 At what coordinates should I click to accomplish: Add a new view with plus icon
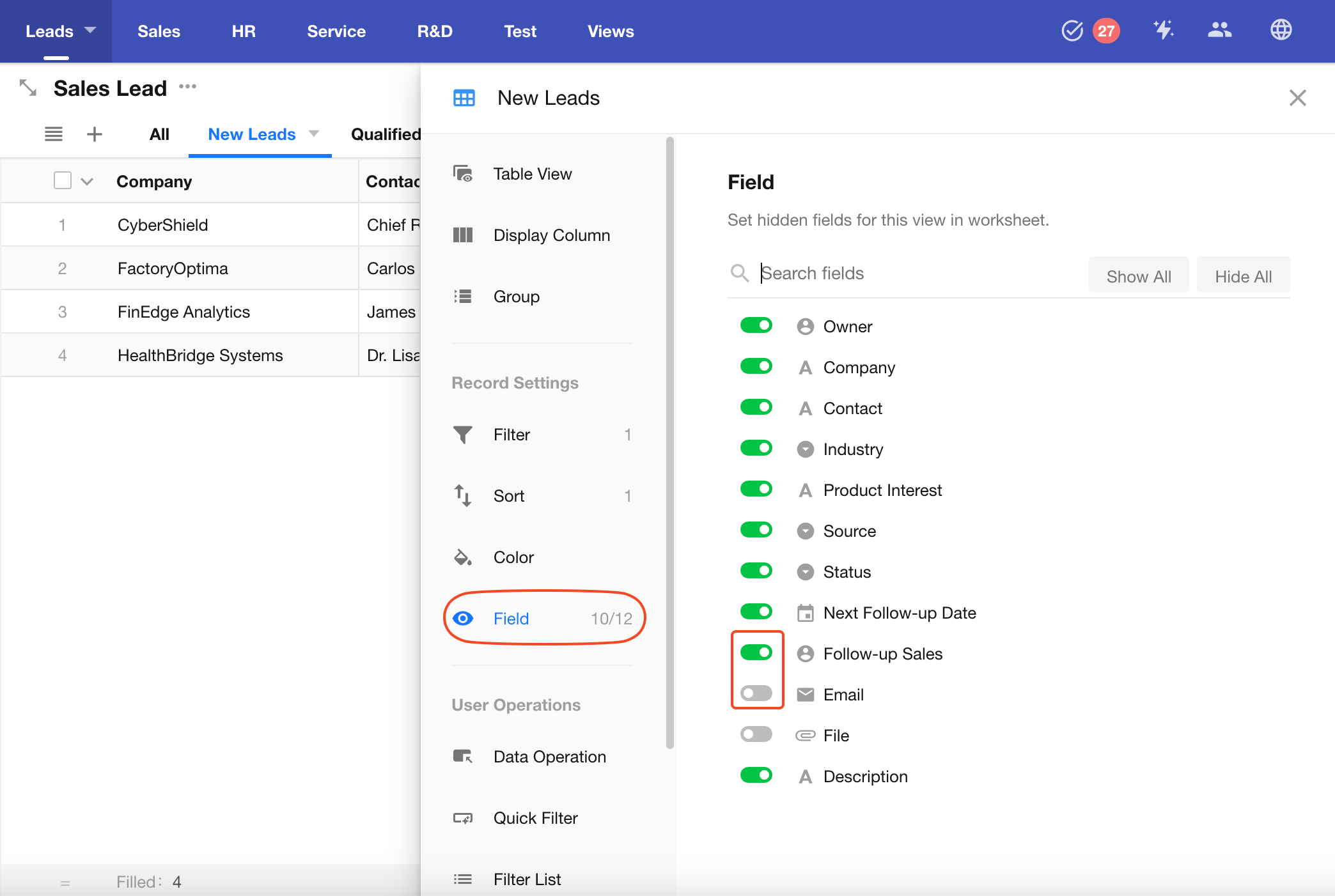[x=95, y=134]
